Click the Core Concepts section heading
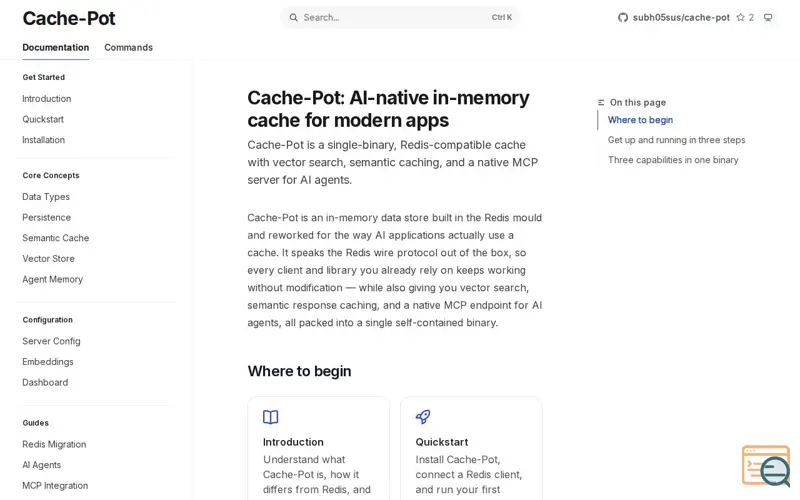 tap(51, 175)
